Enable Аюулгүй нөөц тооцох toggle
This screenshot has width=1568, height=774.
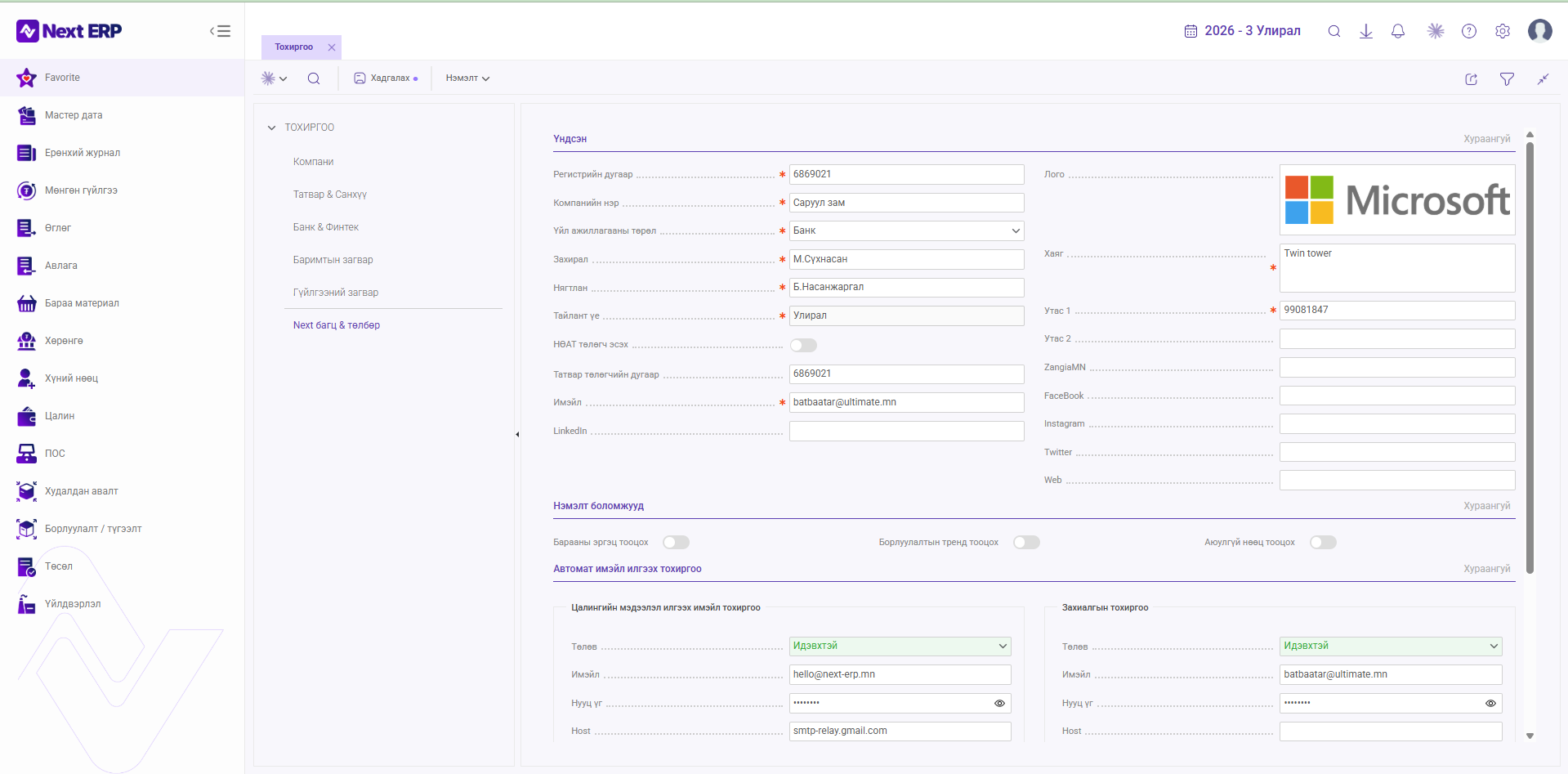click(x=1323, y=542)
